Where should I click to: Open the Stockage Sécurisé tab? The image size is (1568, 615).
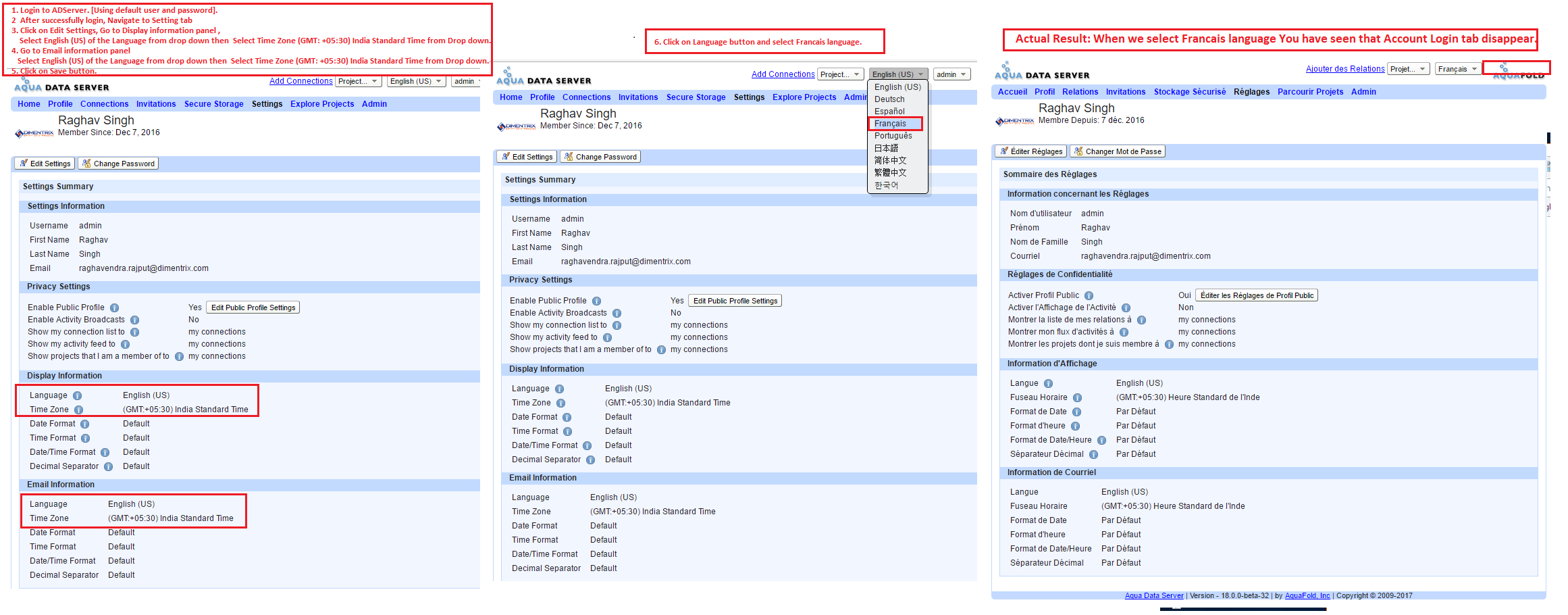pyautogui.click(x=1190, y=92)
